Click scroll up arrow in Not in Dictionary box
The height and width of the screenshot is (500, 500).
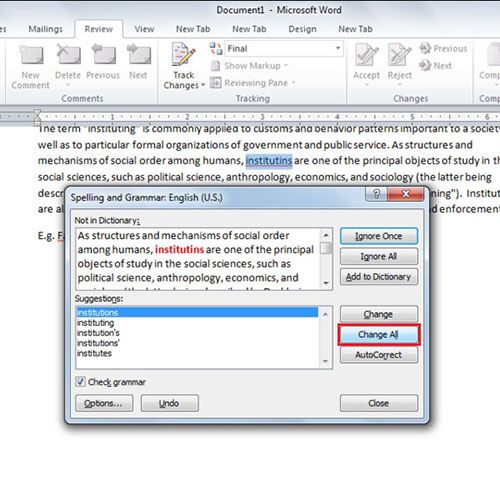click(326, 235)
